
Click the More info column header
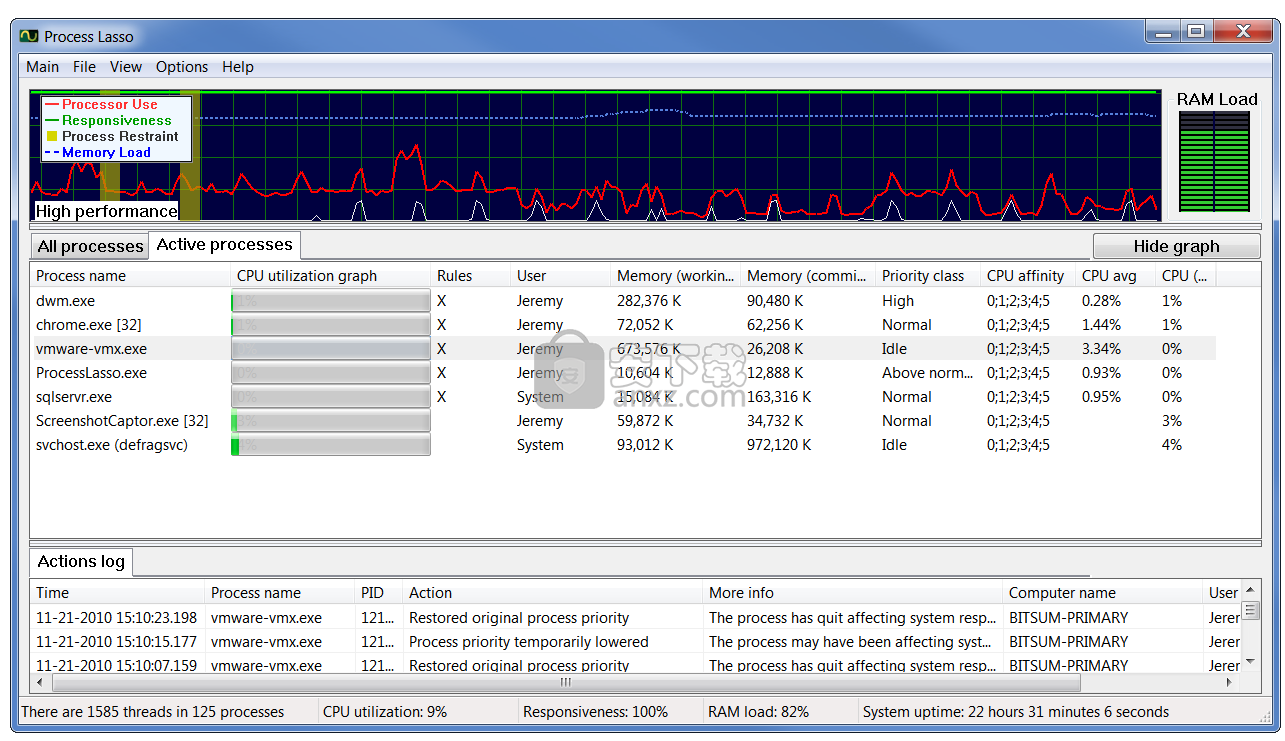pyautogui.click(x=853, y=593)
